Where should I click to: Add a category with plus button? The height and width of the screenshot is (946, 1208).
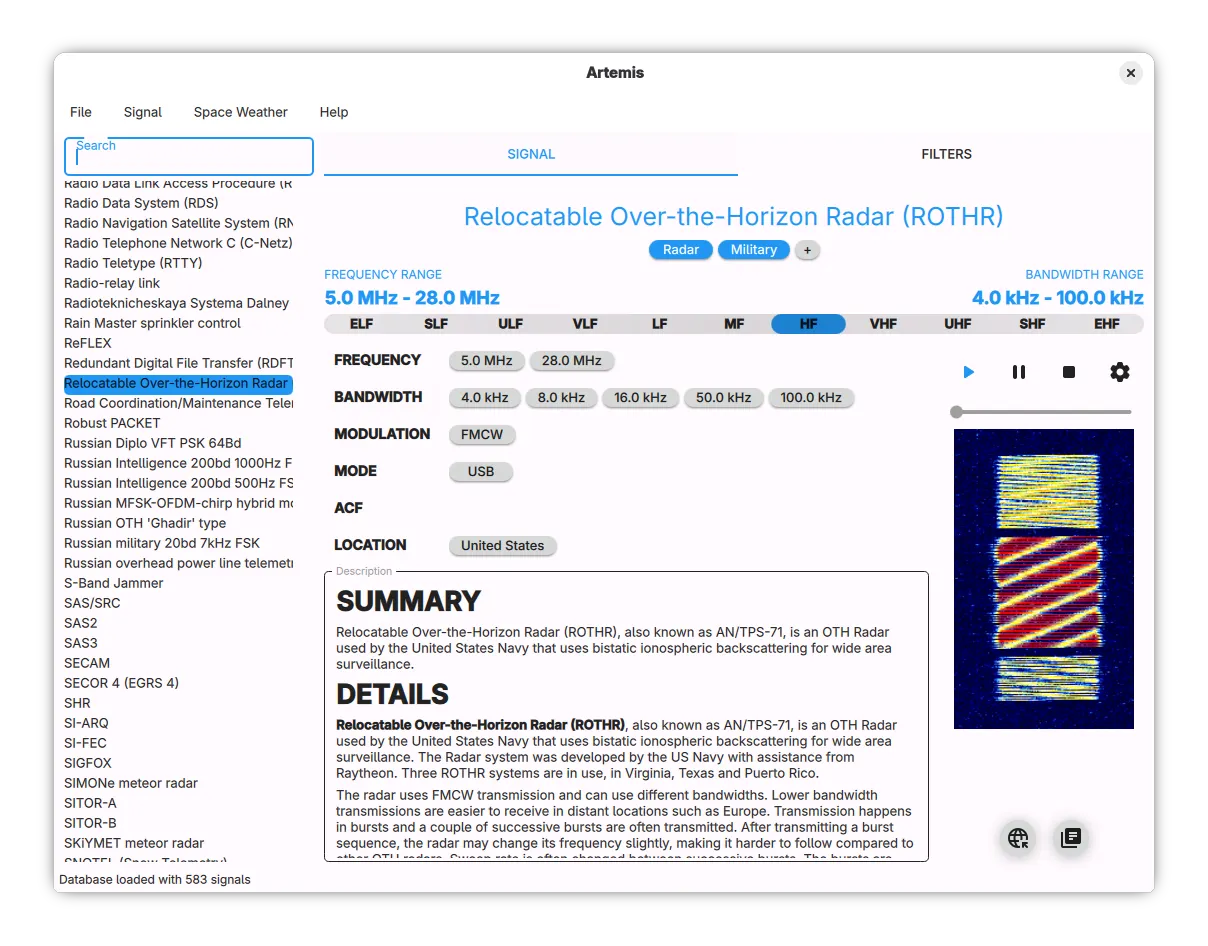808,250
